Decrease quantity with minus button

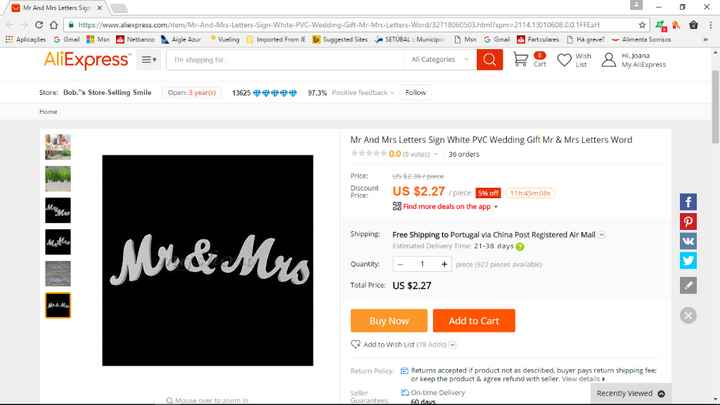[400, 264]
